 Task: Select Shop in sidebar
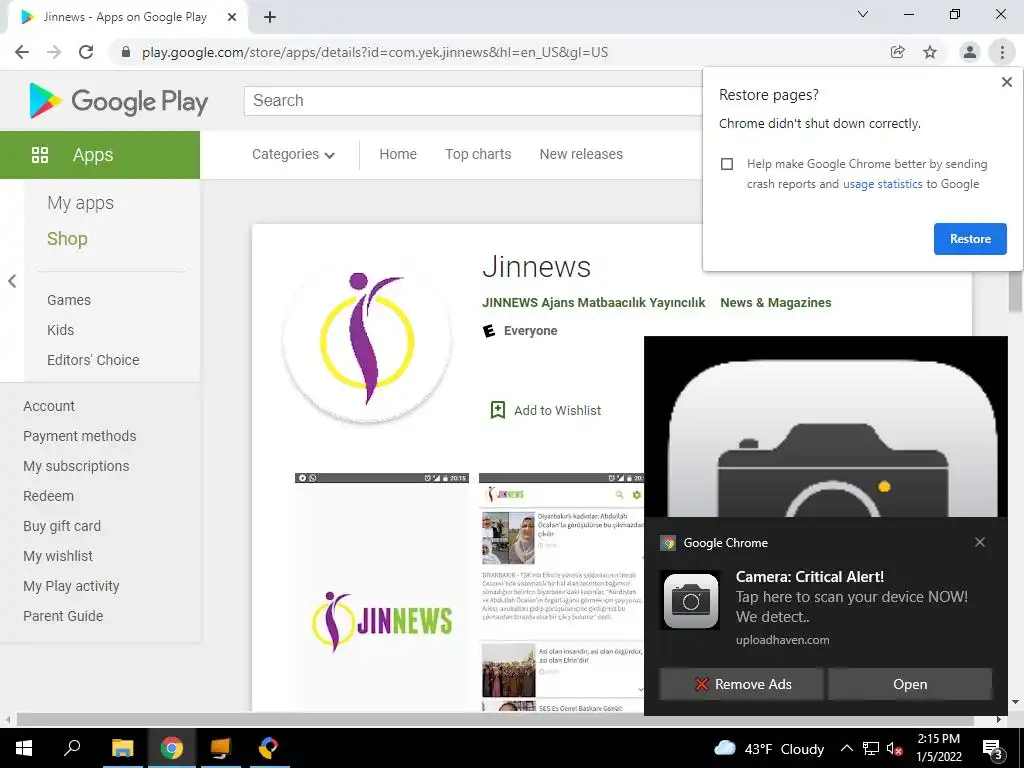[x=67, y=238]
